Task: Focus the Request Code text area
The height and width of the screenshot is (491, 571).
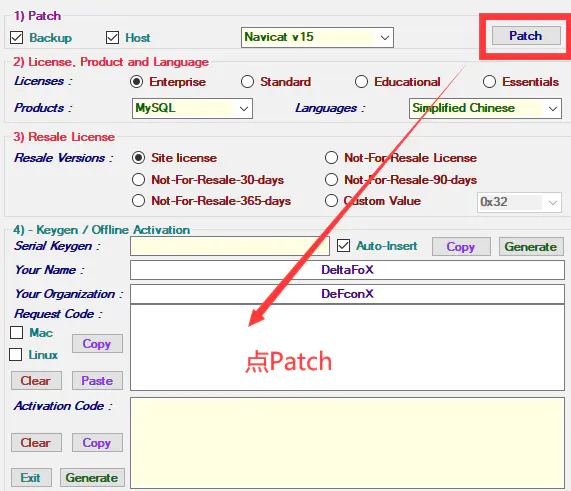Action: click(x=347, y=348)
